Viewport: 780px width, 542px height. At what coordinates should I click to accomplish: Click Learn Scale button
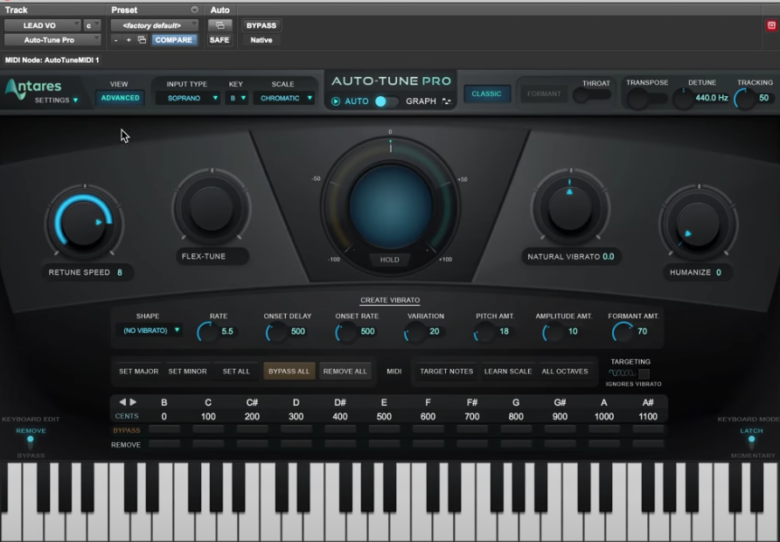point(508,371)
